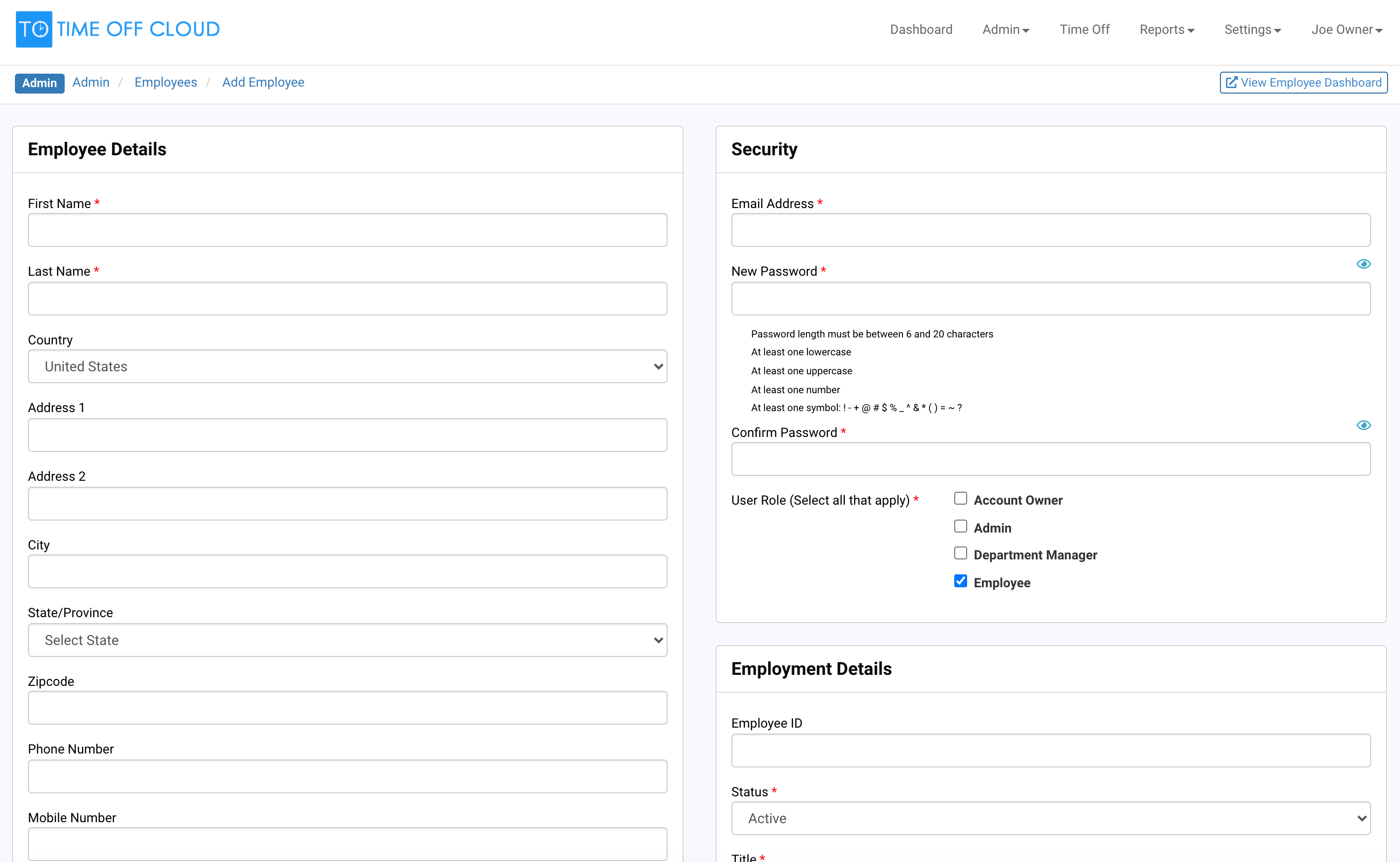The image size is (1400, 862).
Task: Expand the Reports menu
Action: 1167,30
